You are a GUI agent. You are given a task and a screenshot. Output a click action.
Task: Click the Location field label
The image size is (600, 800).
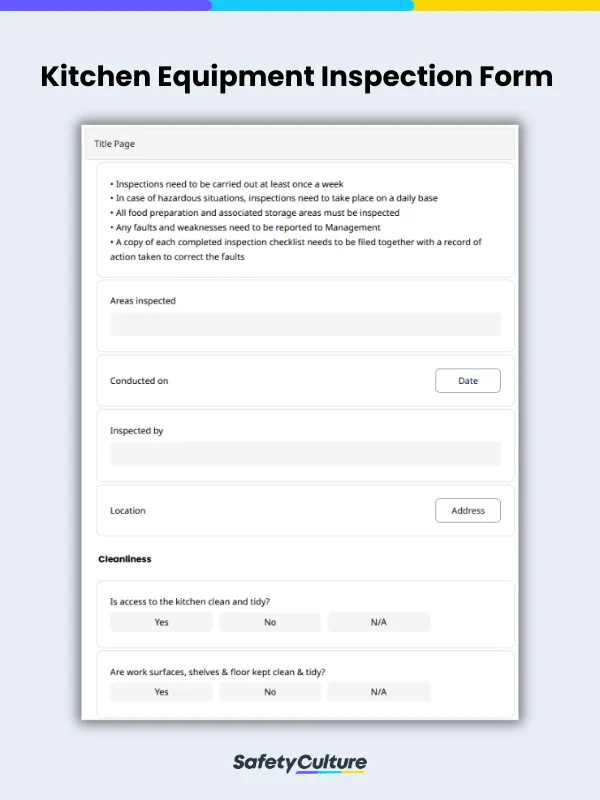(127, 510)
